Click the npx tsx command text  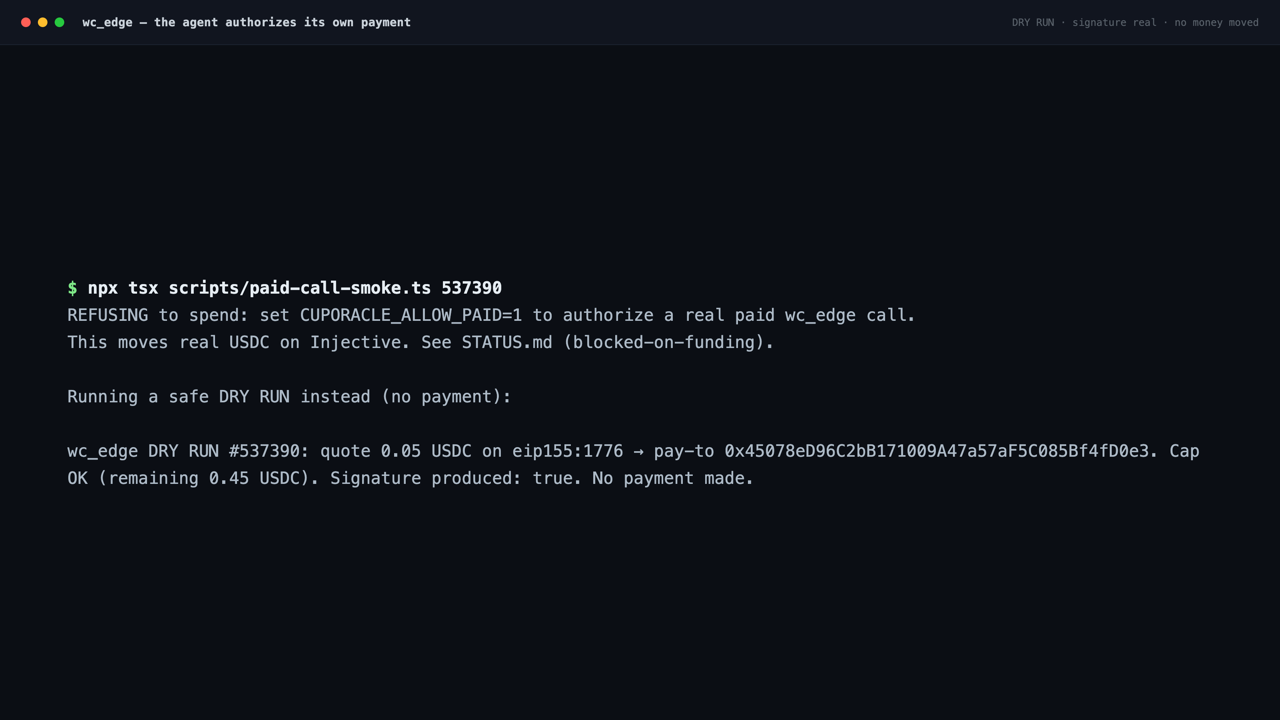(123, 288)
